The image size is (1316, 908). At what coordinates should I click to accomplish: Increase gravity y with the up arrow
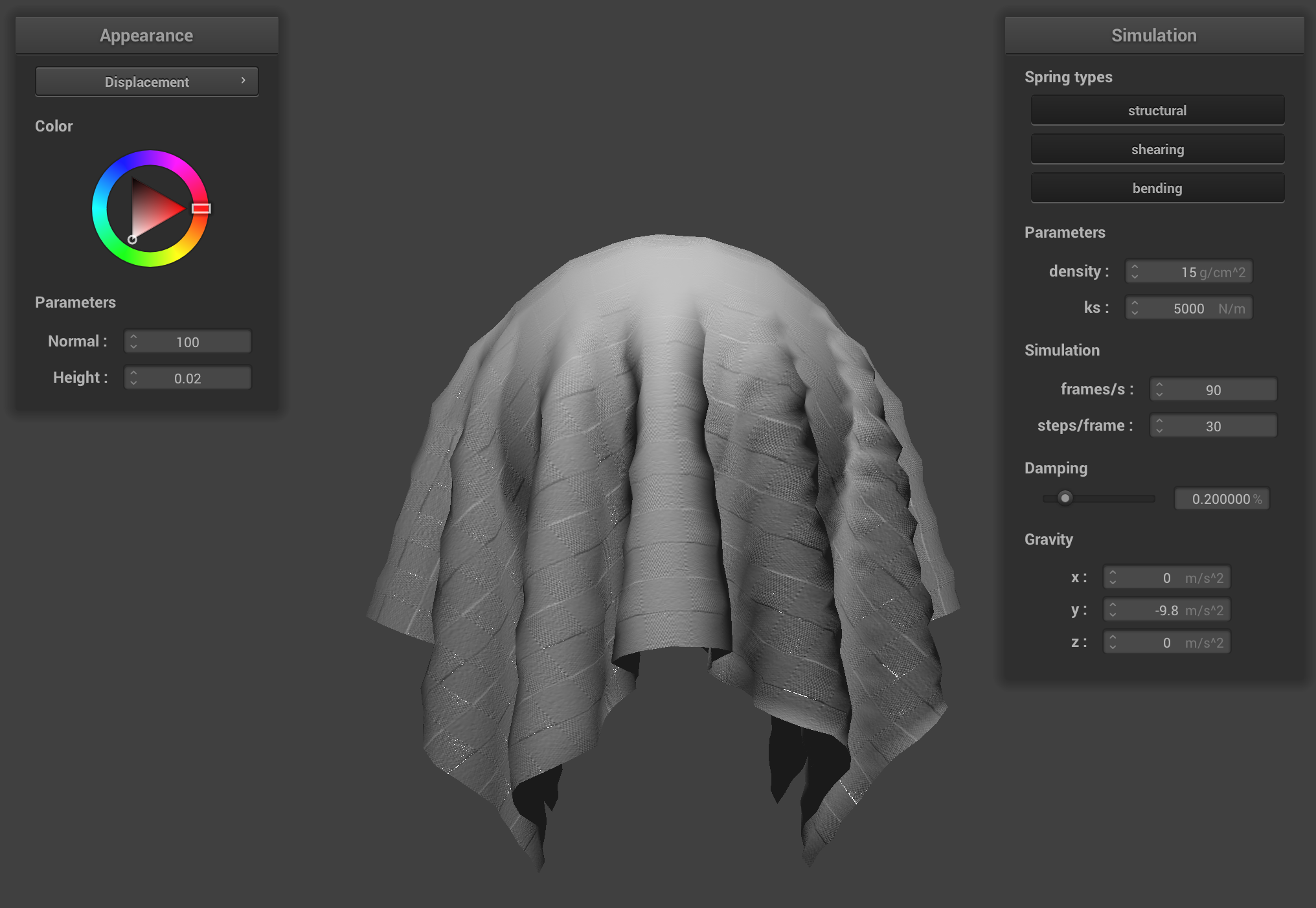pyautogui.click(x=1113, y=604)
